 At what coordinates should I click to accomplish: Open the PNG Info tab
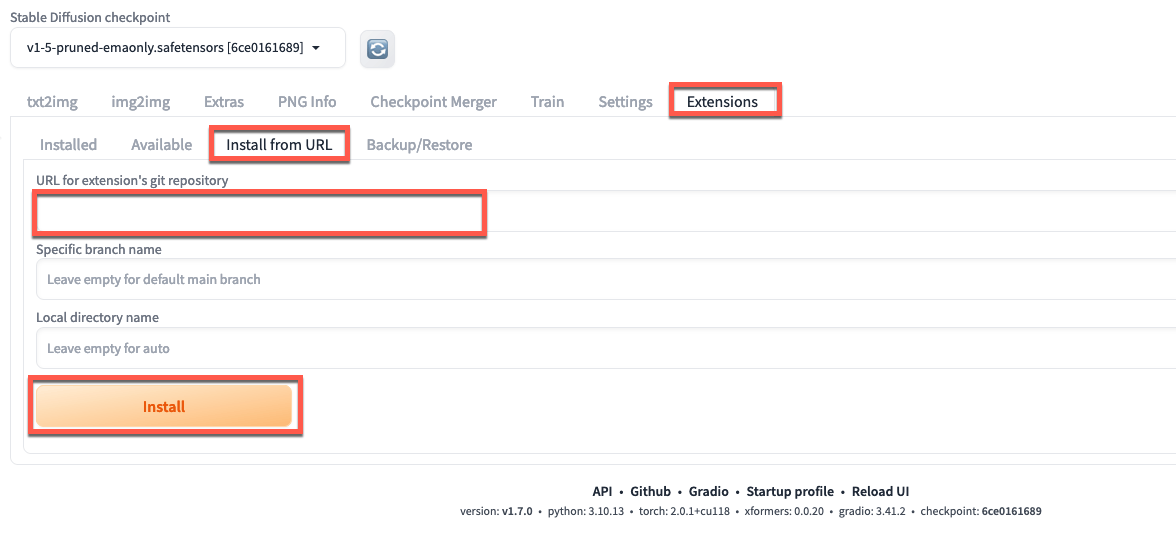(x=307, y=102)
